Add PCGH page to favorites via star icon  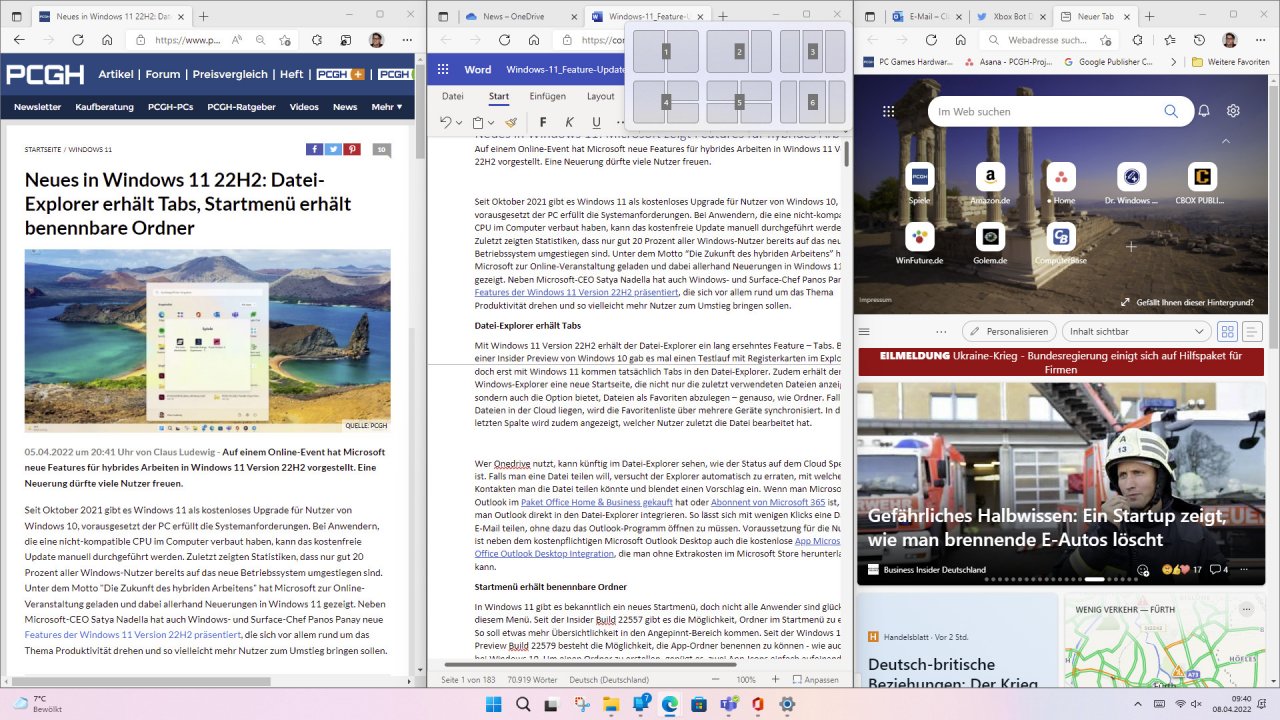[286, 40]
